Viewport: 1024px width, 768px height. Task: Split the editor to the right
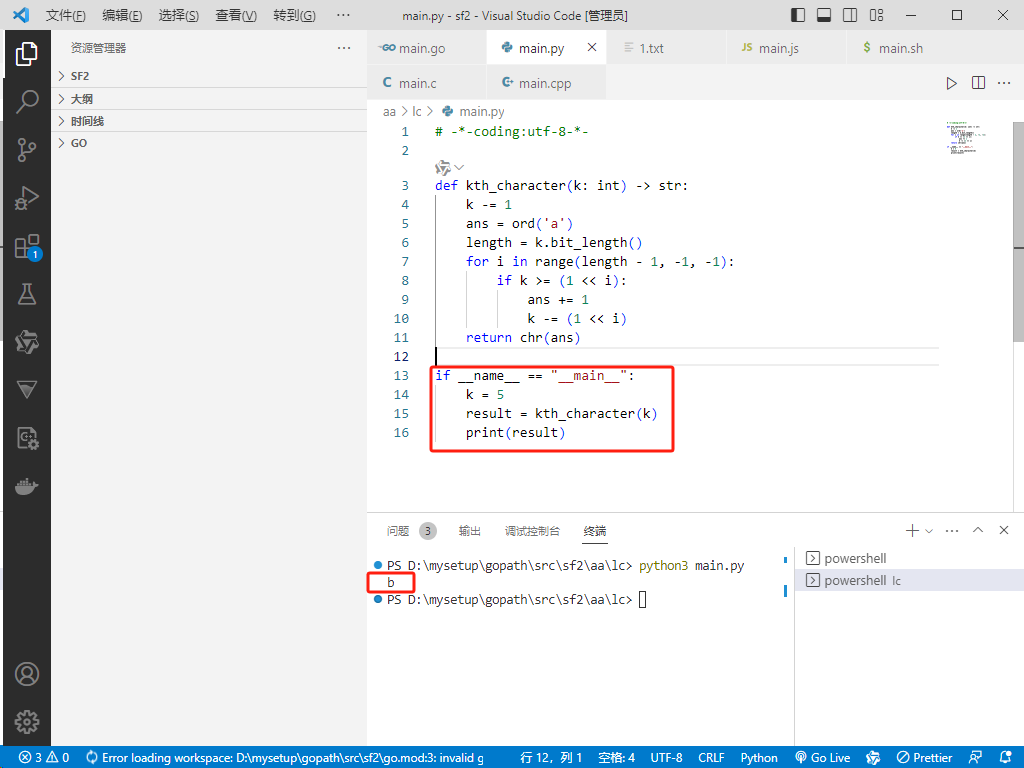click(978, 83)
